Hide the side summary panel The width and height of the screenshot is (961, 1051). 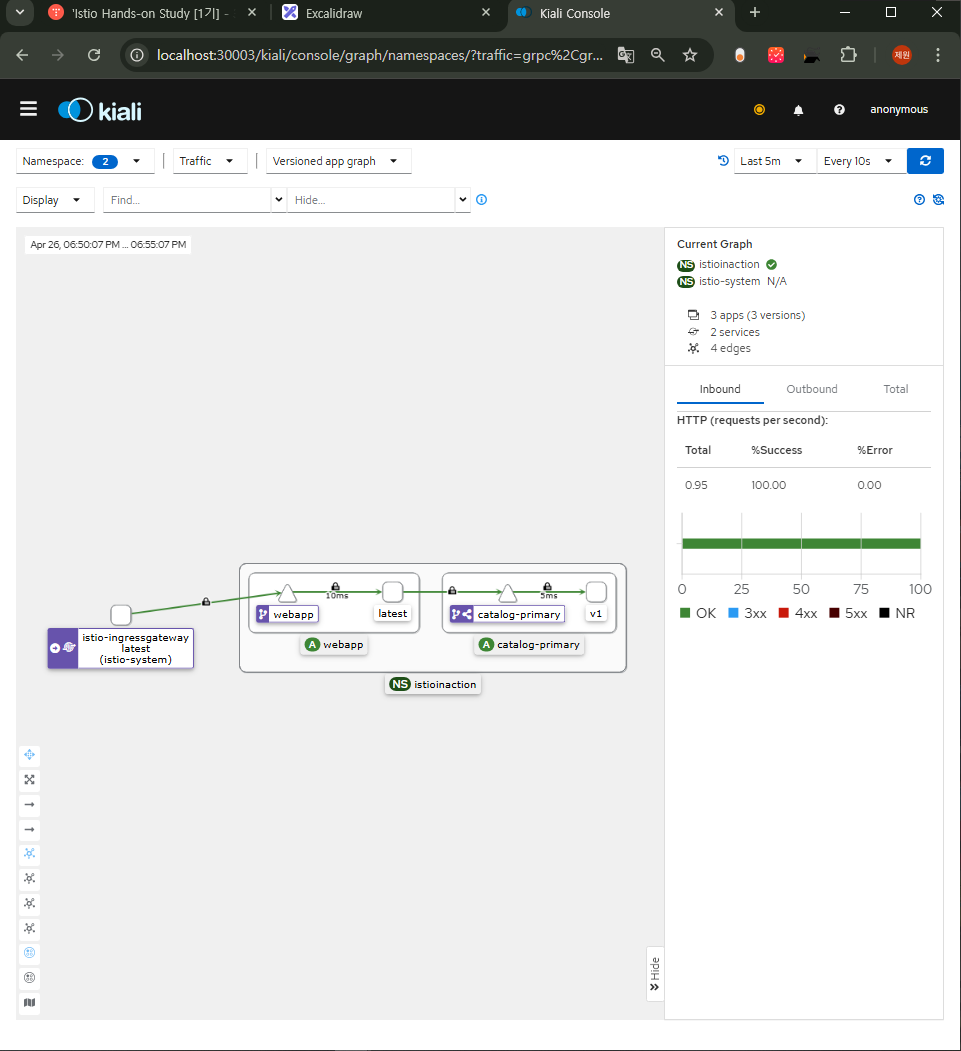(655, 974)
